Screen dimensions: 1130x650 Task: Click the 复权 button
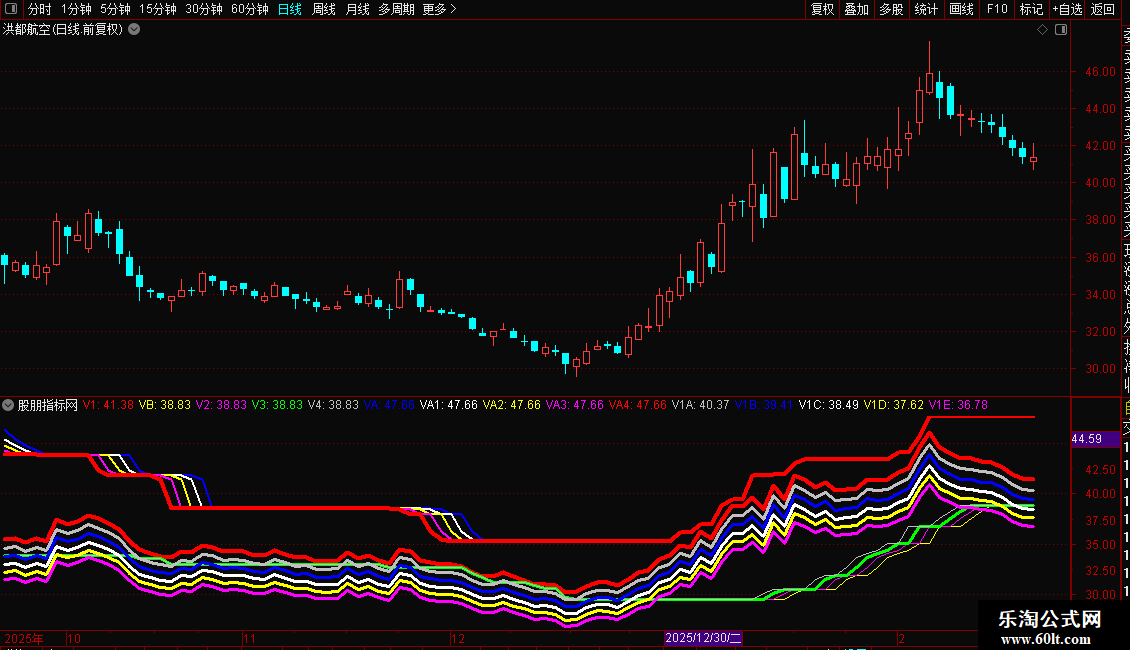click(822, 9)
